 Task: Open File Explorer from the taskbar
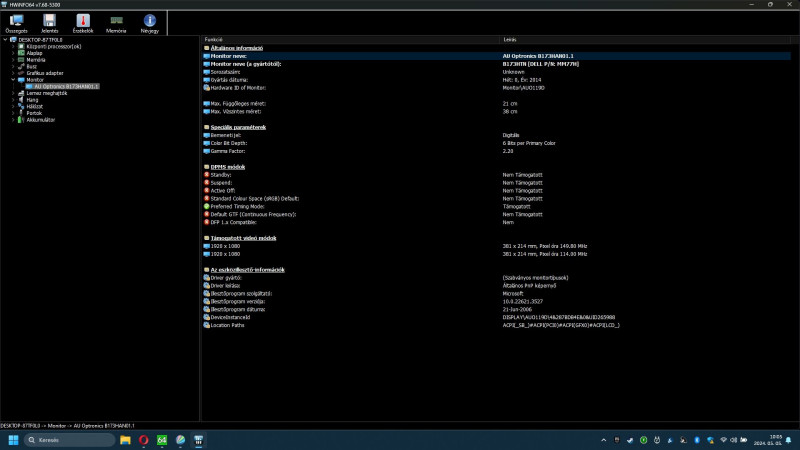pyautogui.click(x=125, y=440)
